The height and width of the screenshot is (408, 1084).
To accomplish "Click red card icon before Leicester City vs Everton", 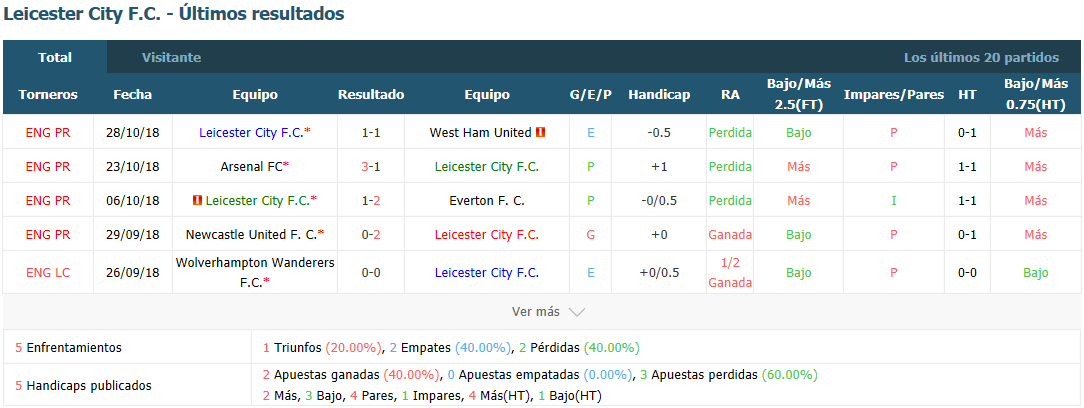I will point(198,200).
